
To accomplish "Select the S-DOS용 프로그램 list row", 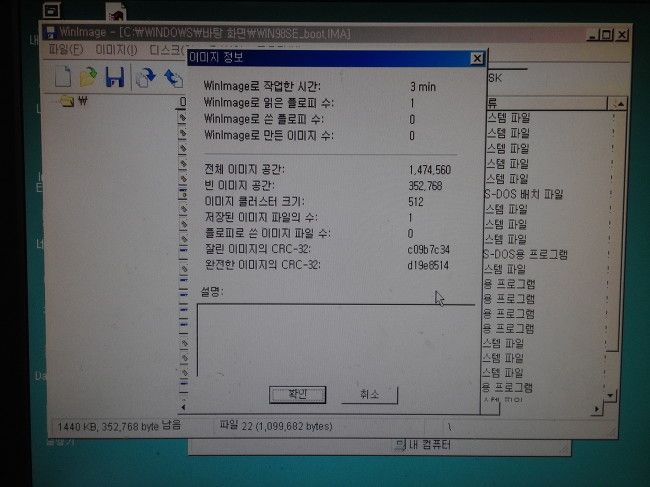I will (x=526, y=254).
